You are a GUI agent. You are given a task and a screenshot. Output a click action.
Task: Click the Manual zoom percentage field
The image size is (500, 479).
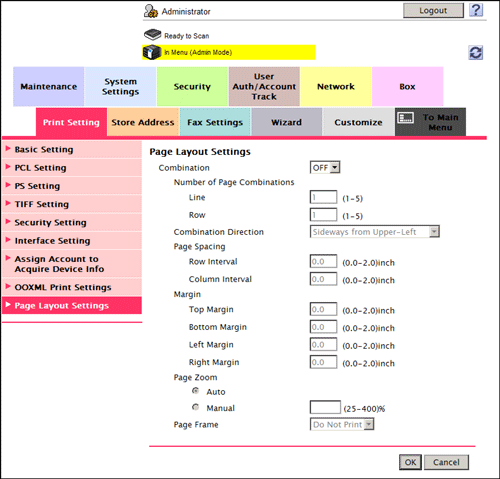point(325,407)
